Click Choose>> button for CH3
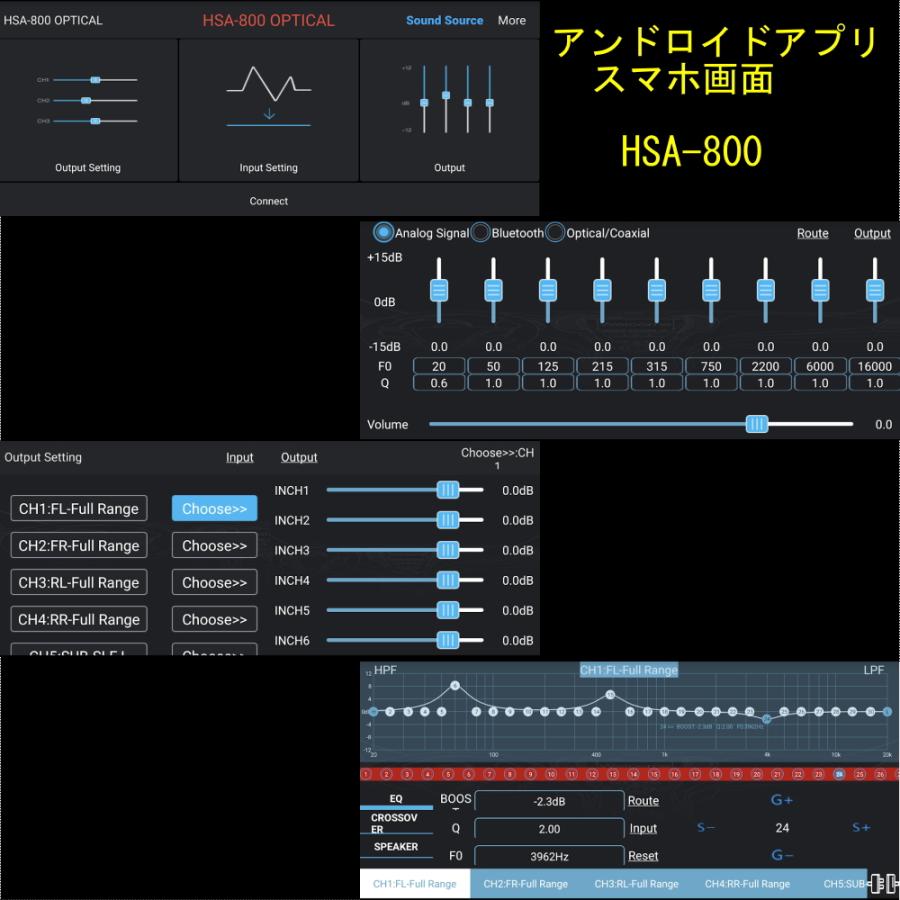Image resolution: width=900 pixels, height=900 pixels. coord(214,582)
